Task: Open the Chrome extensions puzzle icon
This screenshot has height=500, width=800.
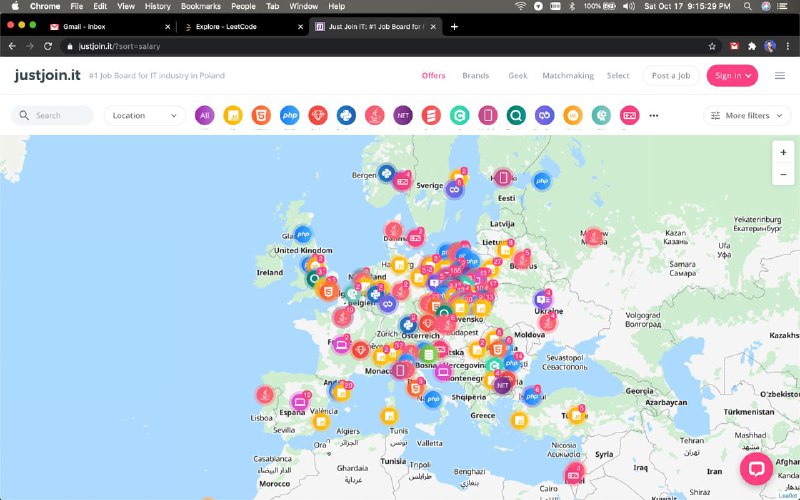Action: [x=752, y=46]
